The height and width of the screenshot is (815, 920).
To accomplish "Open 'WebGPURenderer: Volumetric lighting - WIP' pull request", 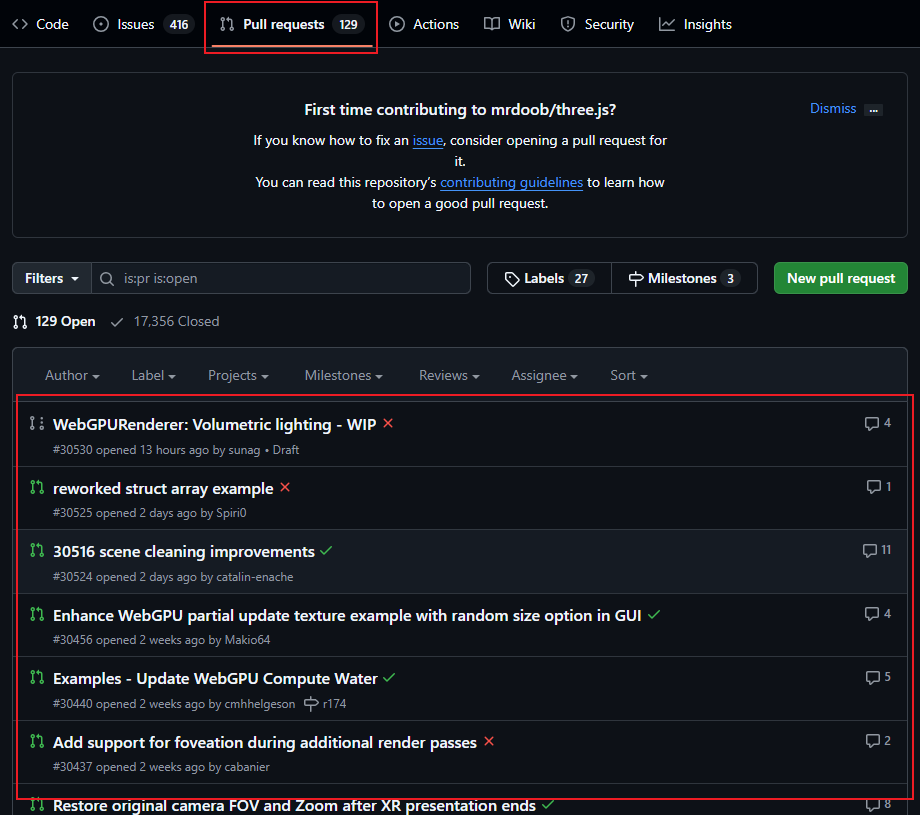I will [x=215, y=424].
